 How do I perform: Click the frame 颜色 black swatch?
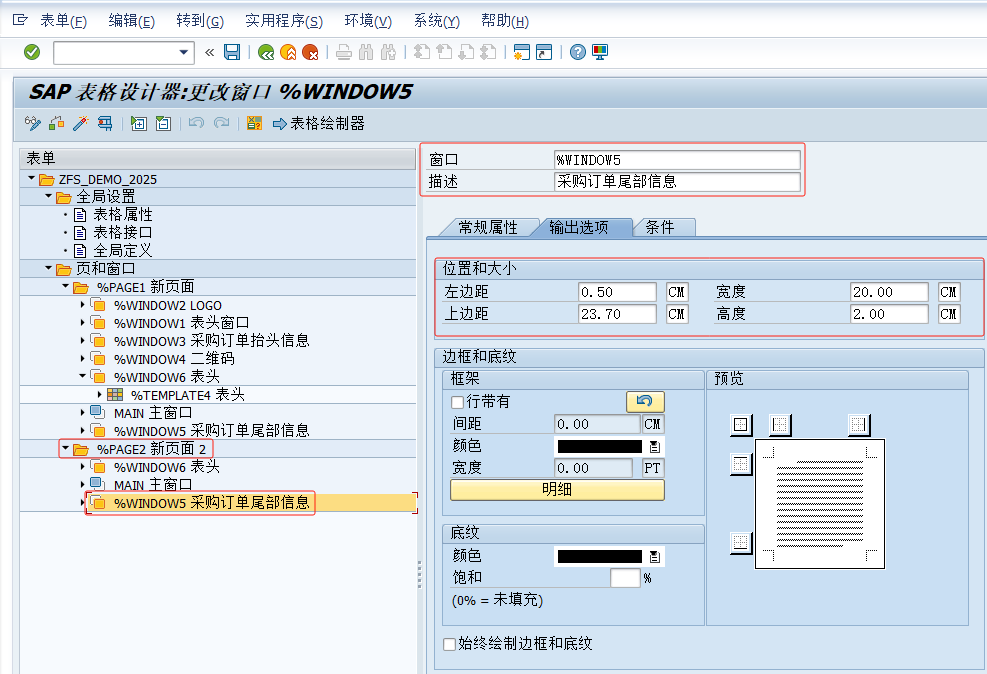pos(600,446)
